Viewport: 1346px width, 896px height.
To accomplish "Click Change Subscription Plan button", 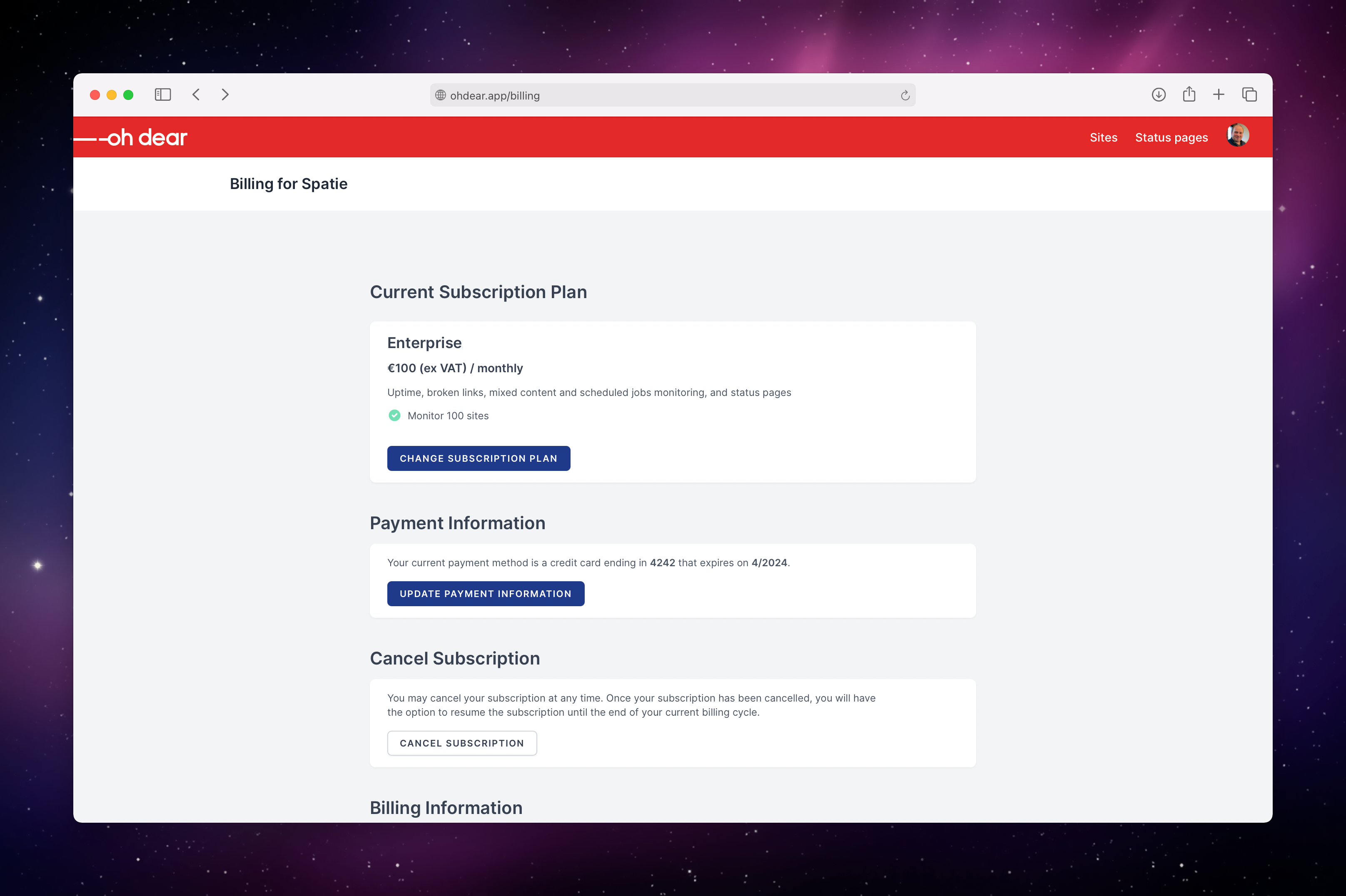I will point(479,458).
